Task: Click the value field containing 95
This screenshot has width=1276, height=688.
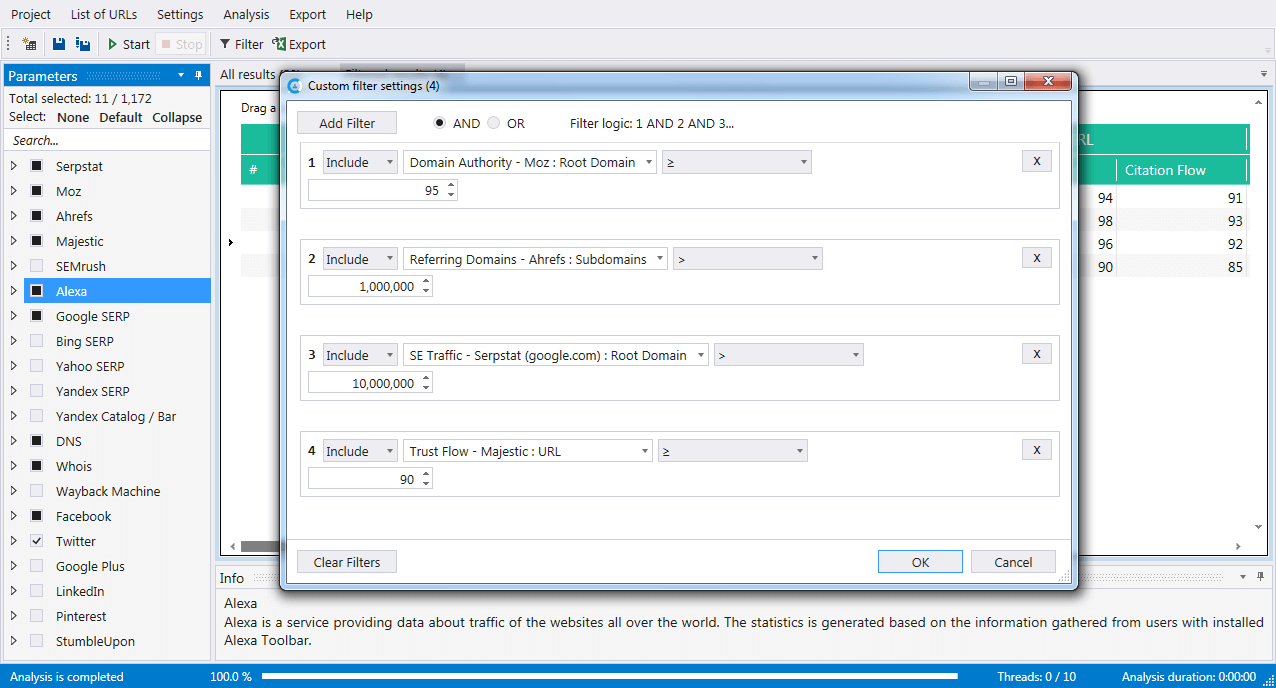Action: [x=382, y=190]
